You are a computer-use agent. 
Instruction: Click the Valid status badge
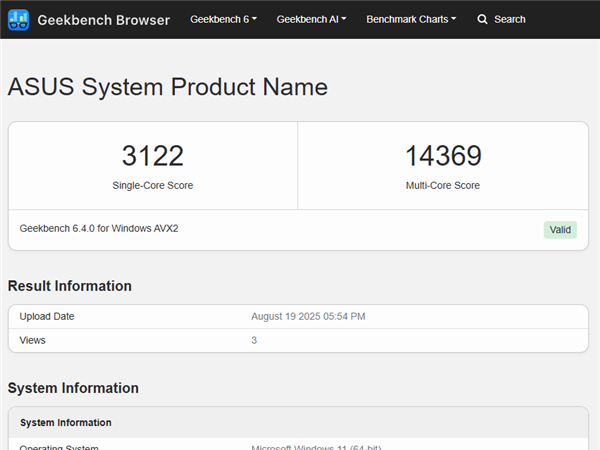coord(560,230)
